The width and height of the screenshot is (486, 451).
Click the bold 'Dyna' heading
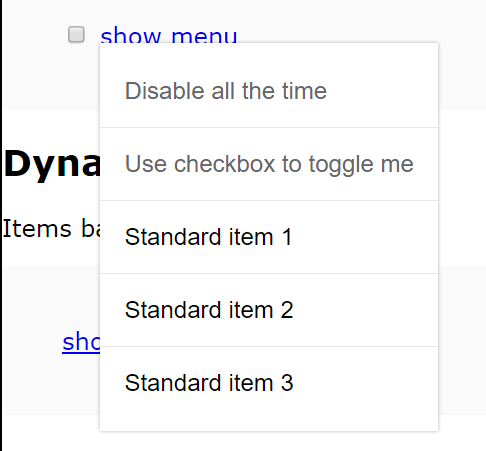click(x=52, y=164)
